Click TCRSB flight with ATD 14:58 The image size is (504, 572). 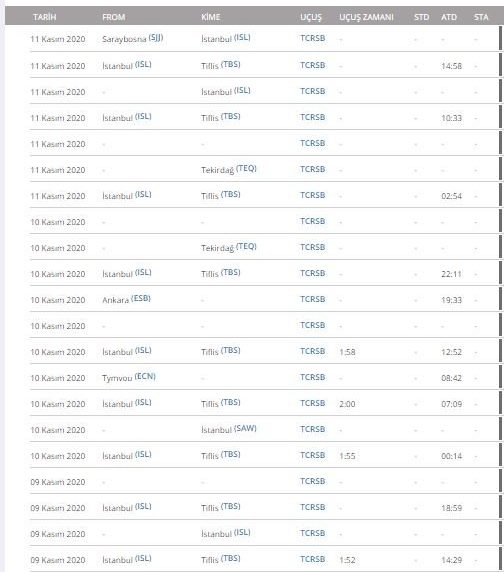313,65
